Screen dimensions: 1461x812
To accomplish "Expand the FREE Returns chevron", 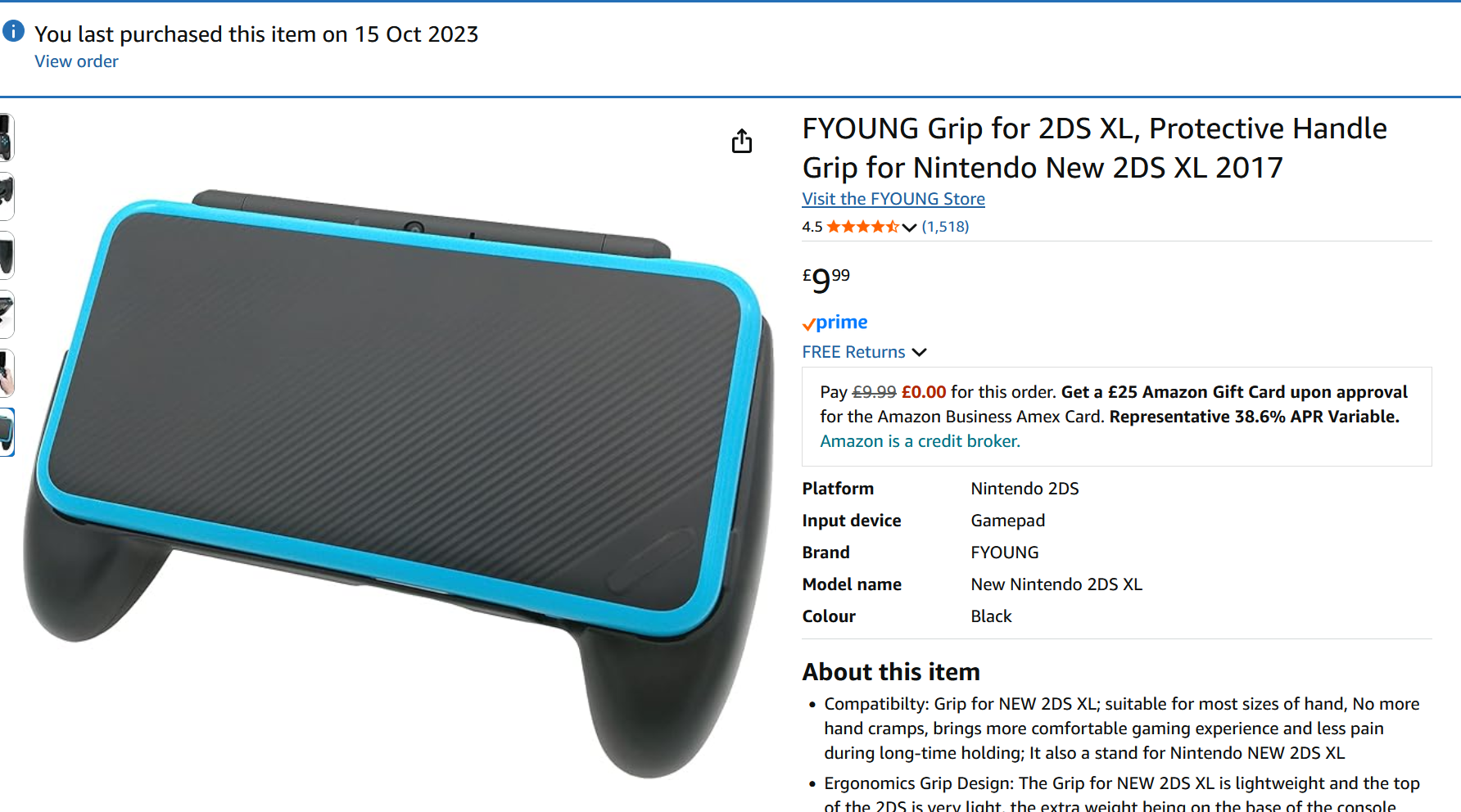I will coord(919,352).
